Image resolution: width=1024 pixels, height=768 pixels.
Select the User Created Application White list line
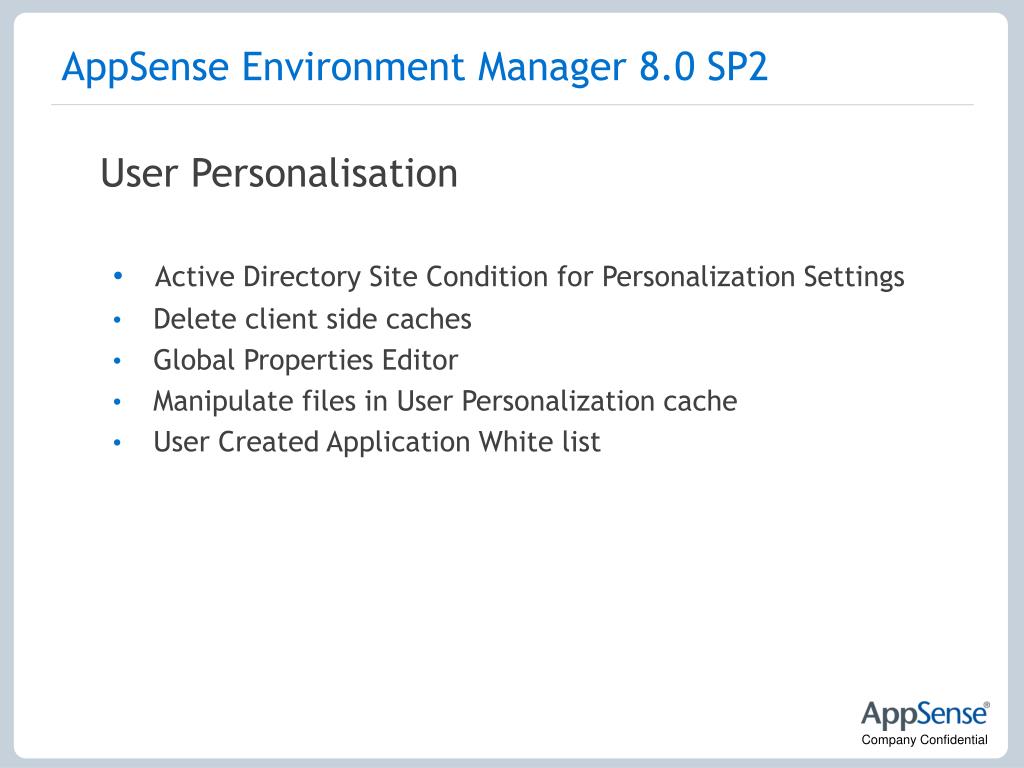(377, 442)
